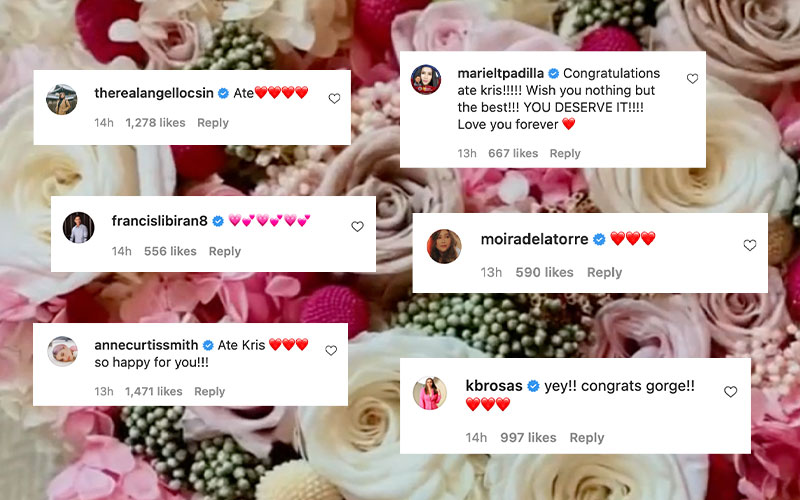
Task: Open the moiradelatorre username link
Action: click(x=534, y=239)
